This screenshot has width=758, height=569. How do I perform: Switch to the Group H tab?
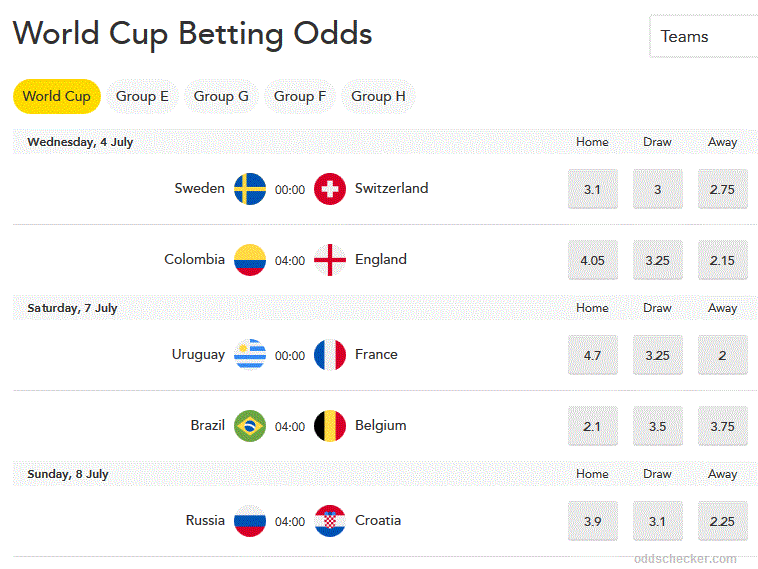pyautogui.click(x=378, y=96)
